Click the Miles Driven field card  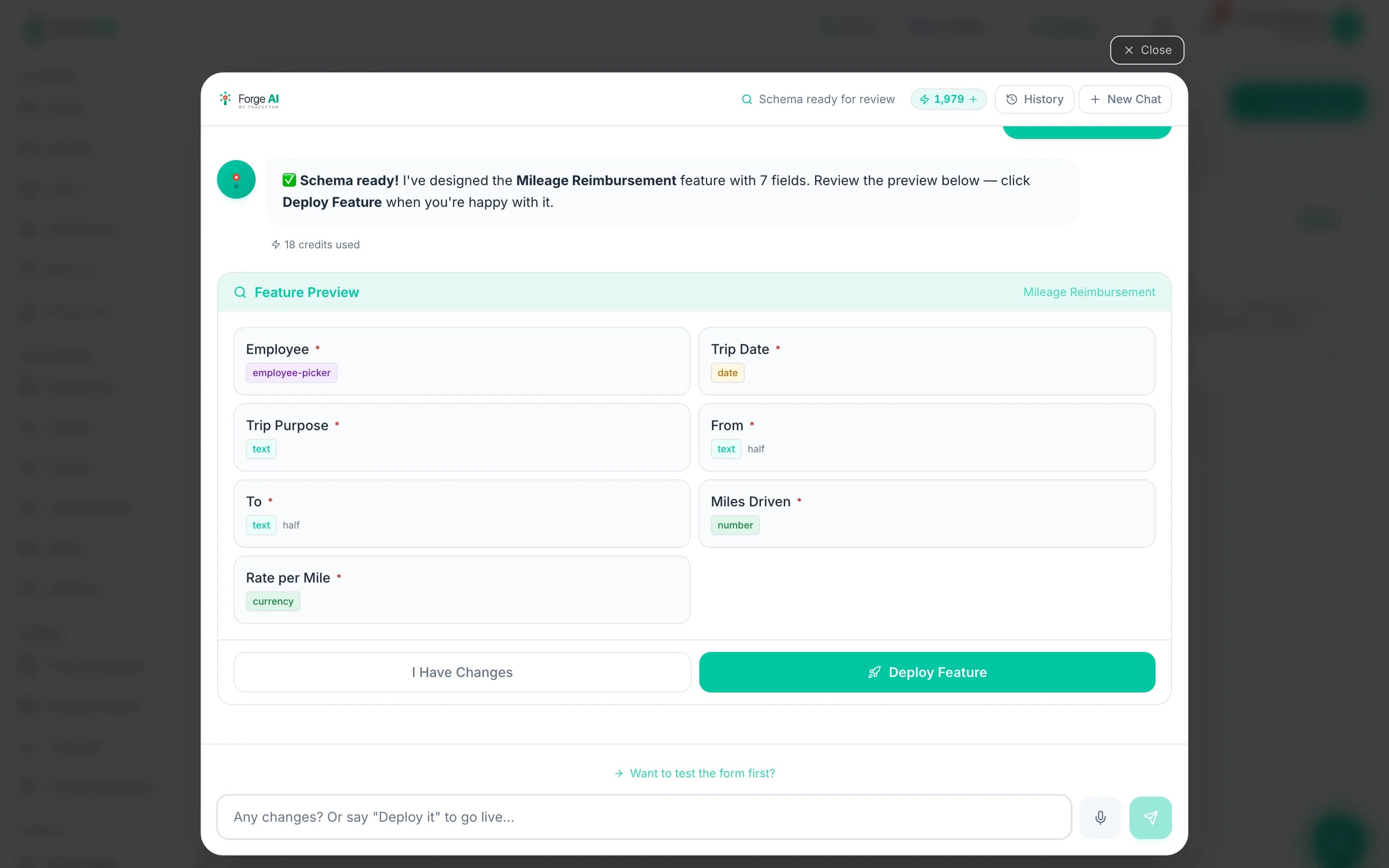pos(927,514)
